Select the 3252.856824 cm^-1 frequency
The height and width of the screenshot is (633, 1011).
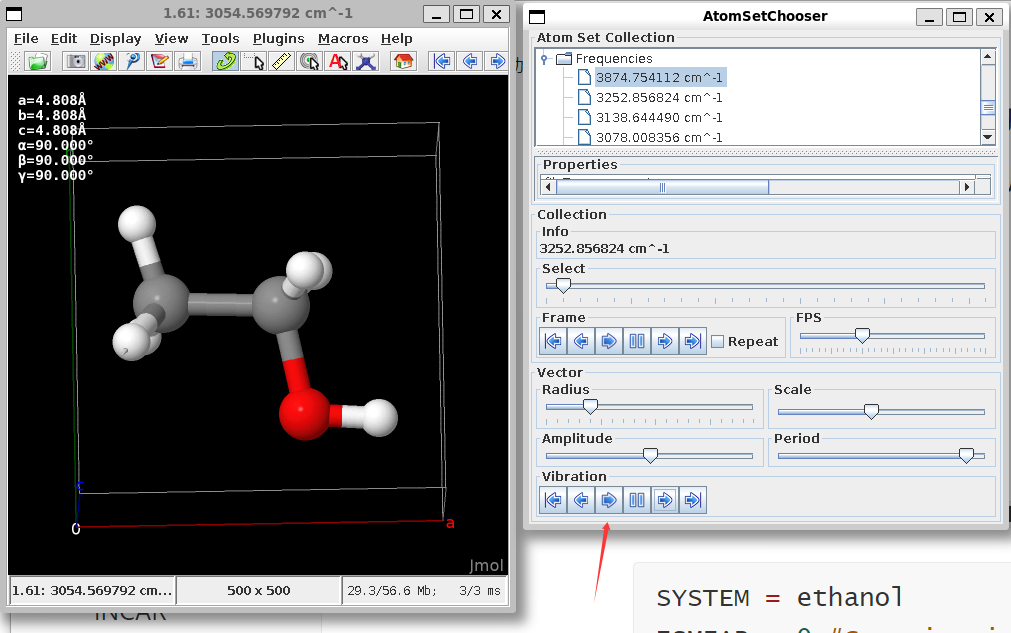coord(658,97)
